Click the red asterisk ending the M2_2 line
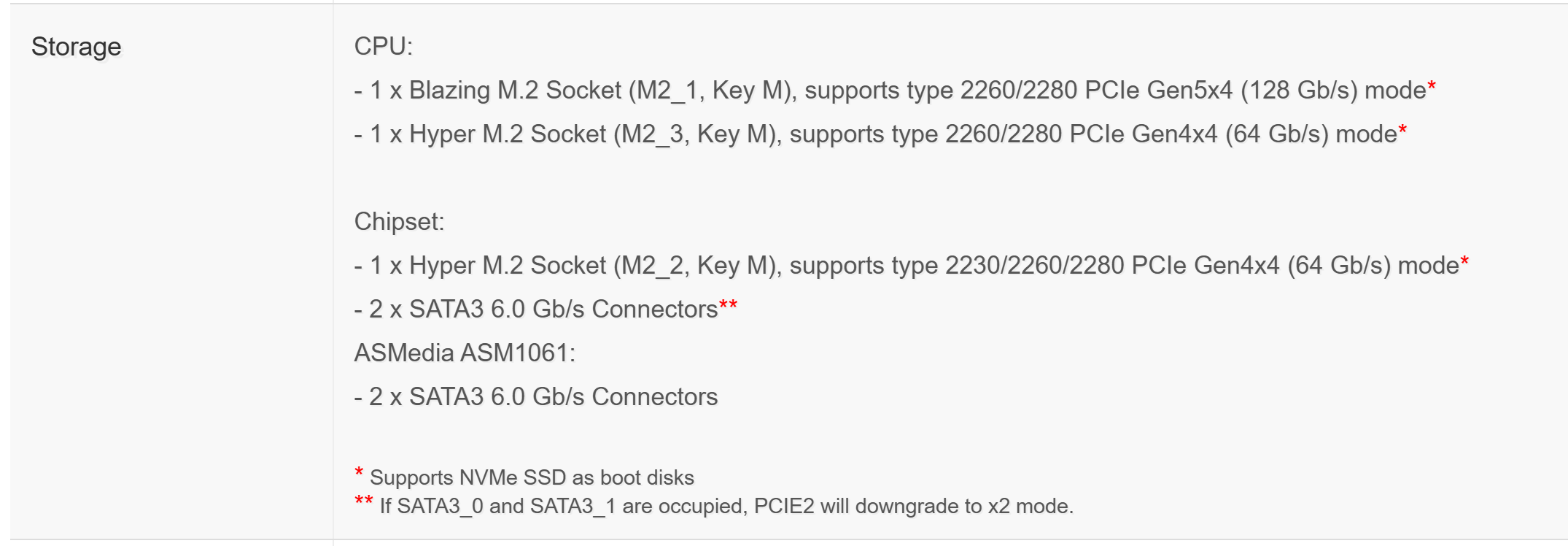 (1464, 263)
